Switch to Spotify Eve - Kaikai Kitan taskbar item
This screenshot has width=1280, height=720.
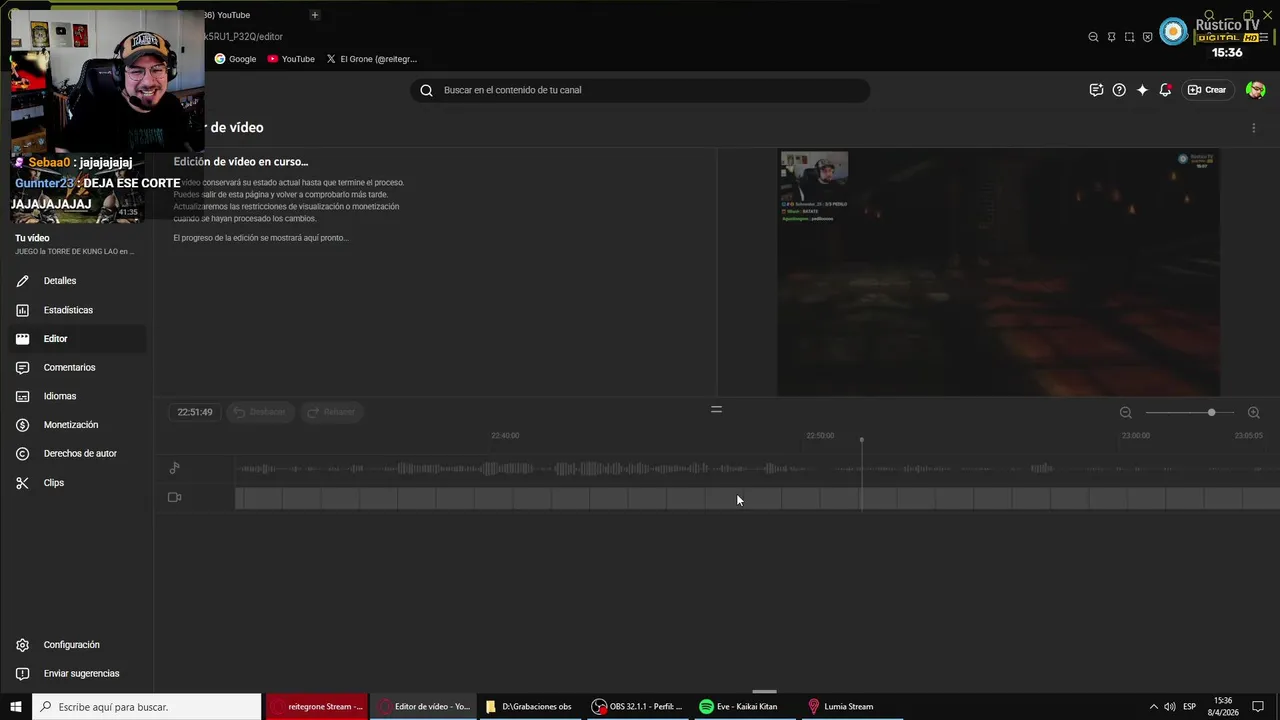[745, 707]
